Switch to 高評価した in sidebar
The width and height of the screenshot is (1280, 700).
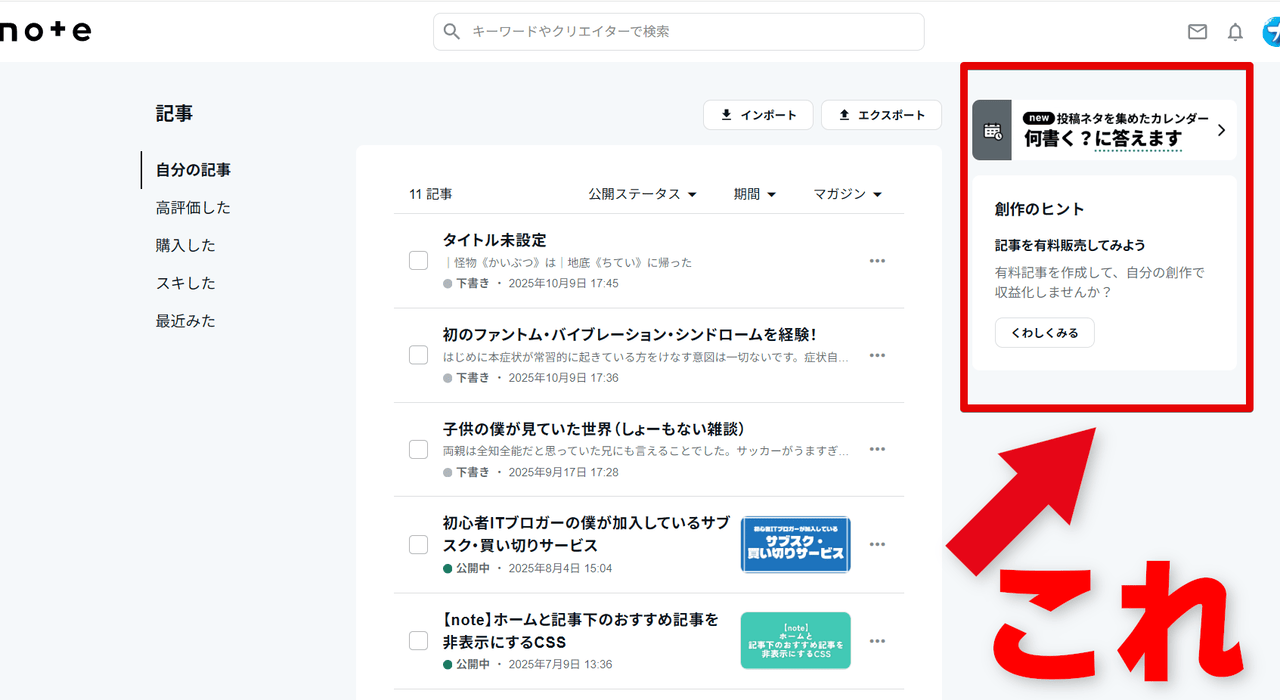193,208
